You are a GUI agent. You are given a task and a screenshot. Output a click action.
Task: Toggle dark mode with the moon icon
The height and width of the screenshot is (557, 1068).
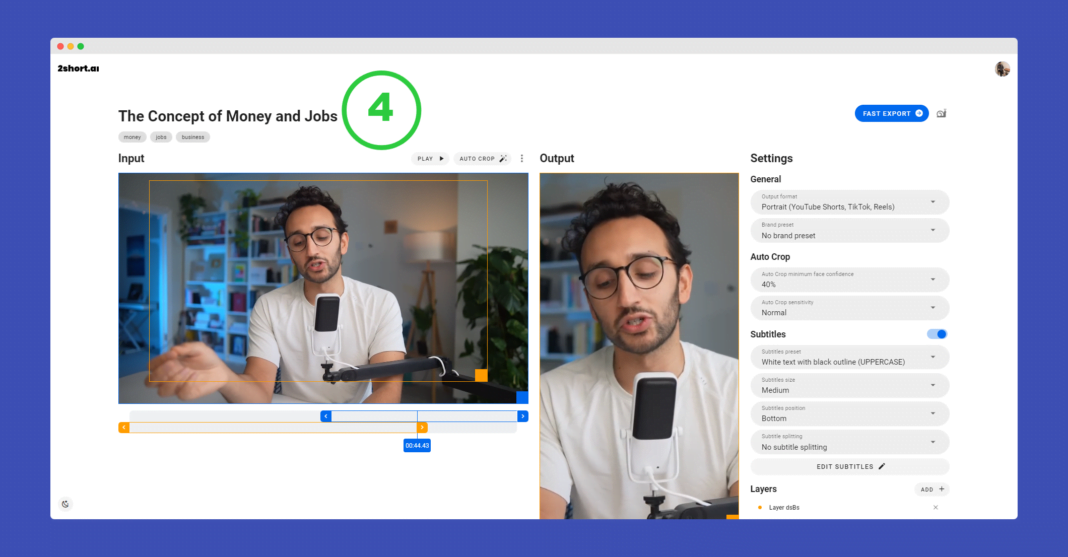pyautogui.click(x=65, y=504)
